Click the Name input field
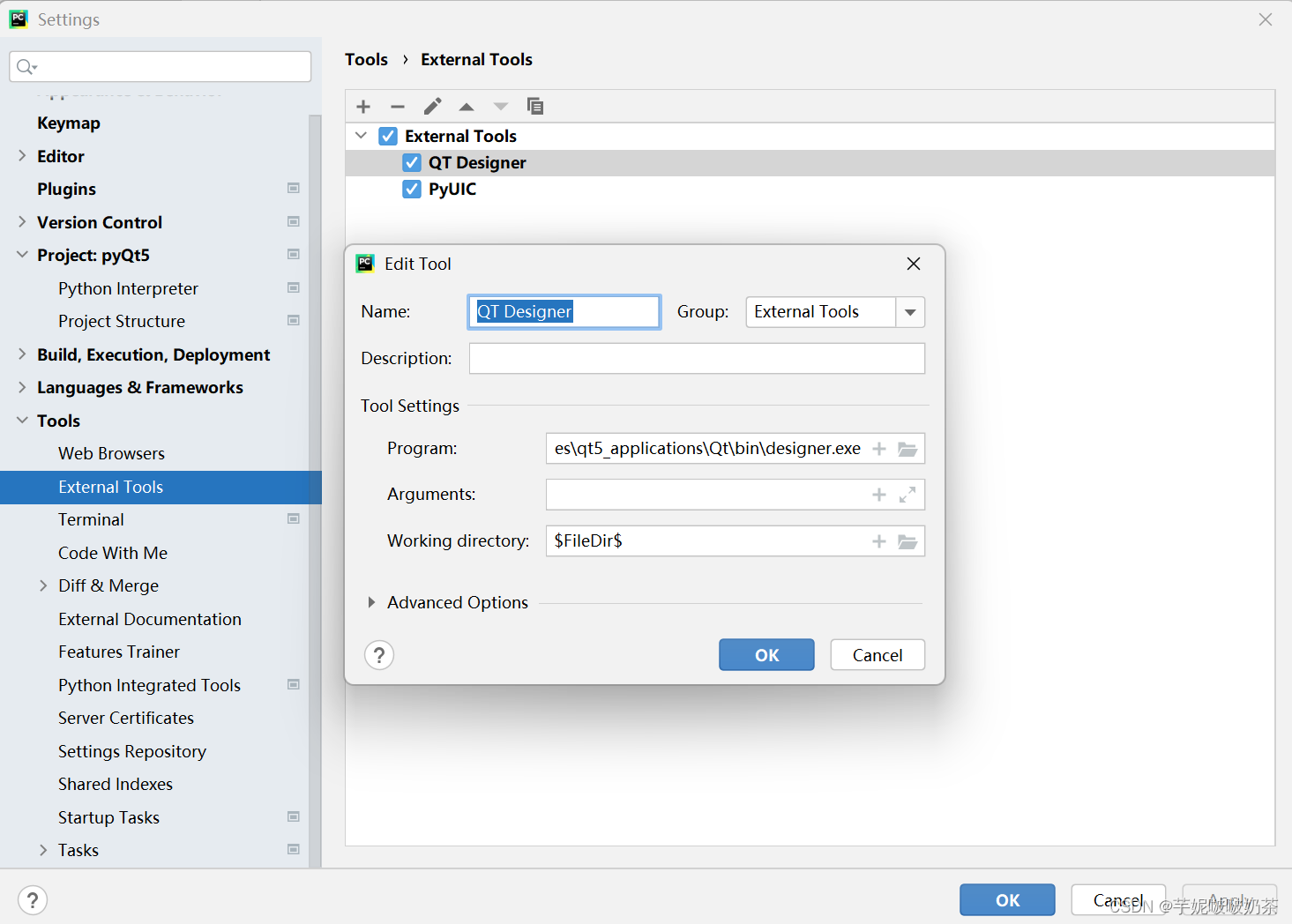 [x=564, y=312]
